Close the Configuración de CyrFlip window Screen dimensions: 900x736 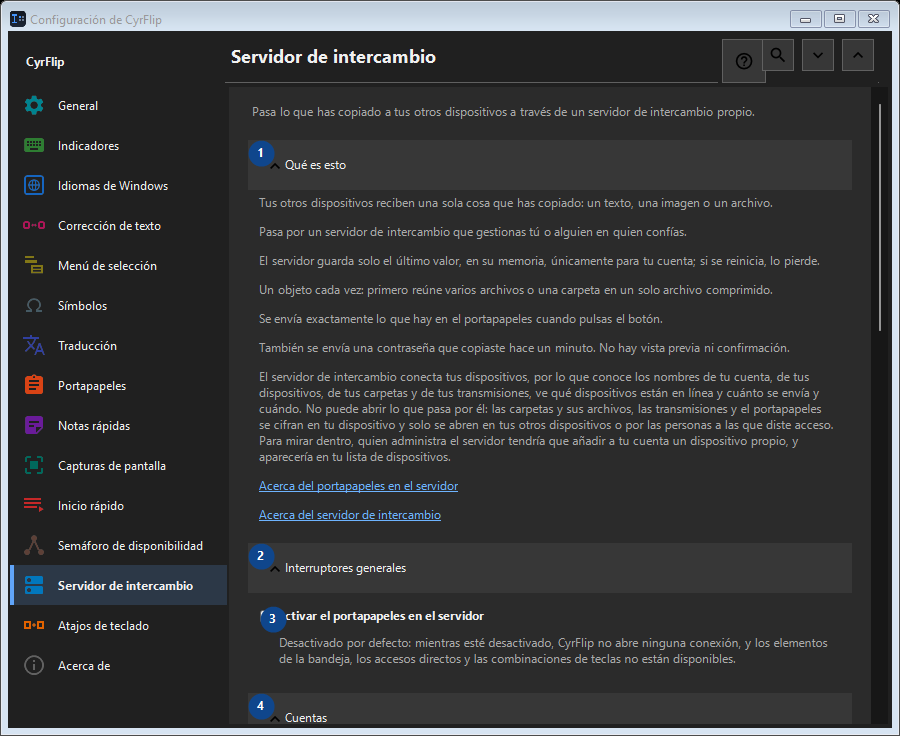click(x=874, y=19)
